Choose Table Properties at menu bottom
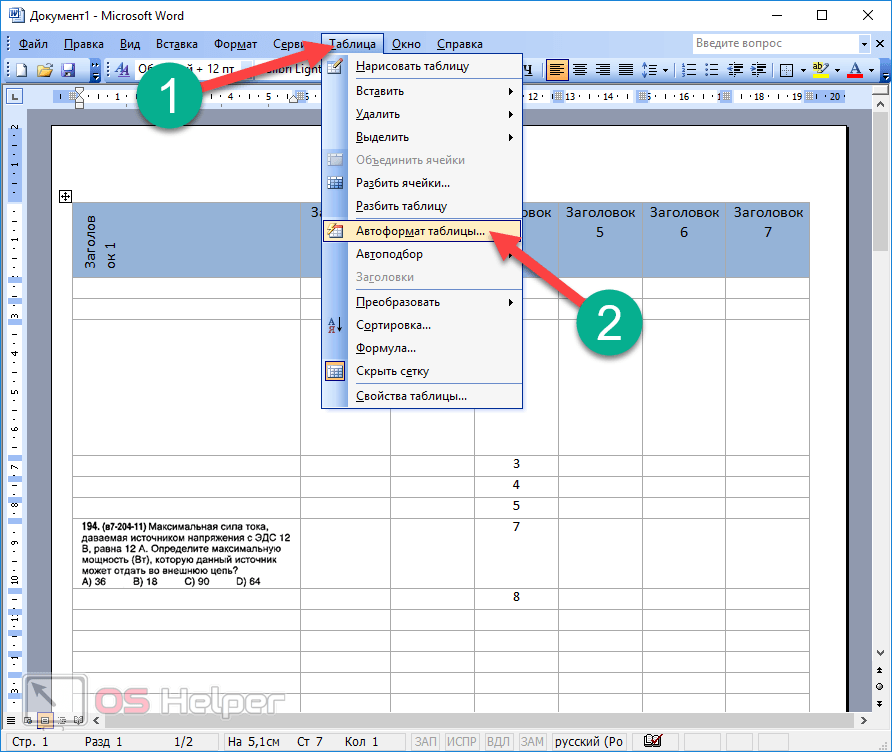Viewport: 892px width, 752px height. point(411,396)
